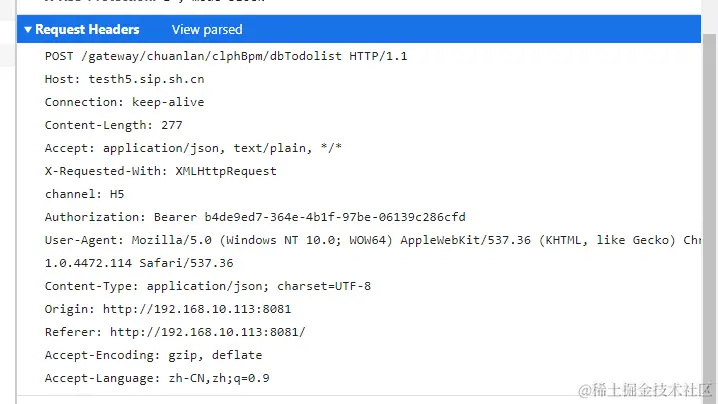Click the Referer header URL
718x404 pixels.
coord(207,332)
